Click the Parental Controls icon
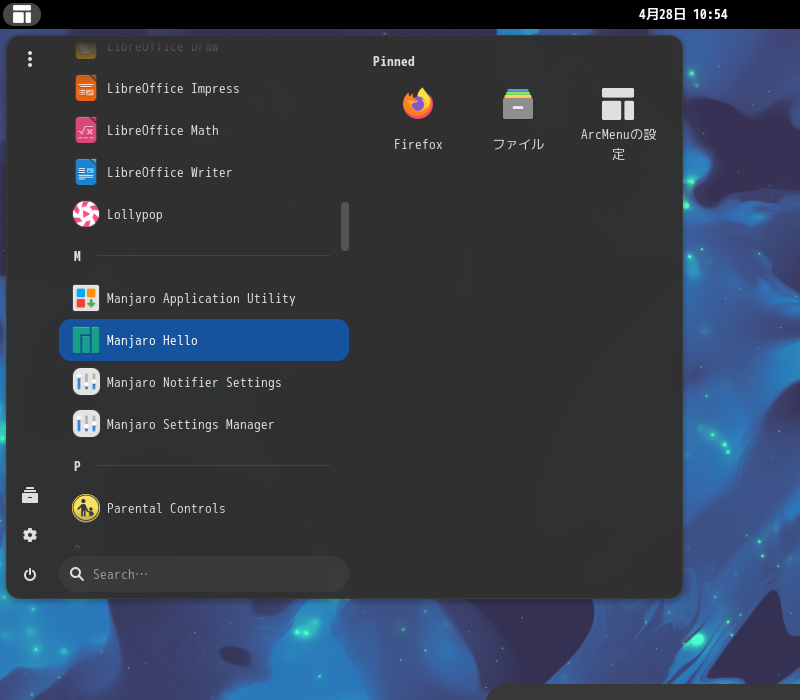 (86, 508)
